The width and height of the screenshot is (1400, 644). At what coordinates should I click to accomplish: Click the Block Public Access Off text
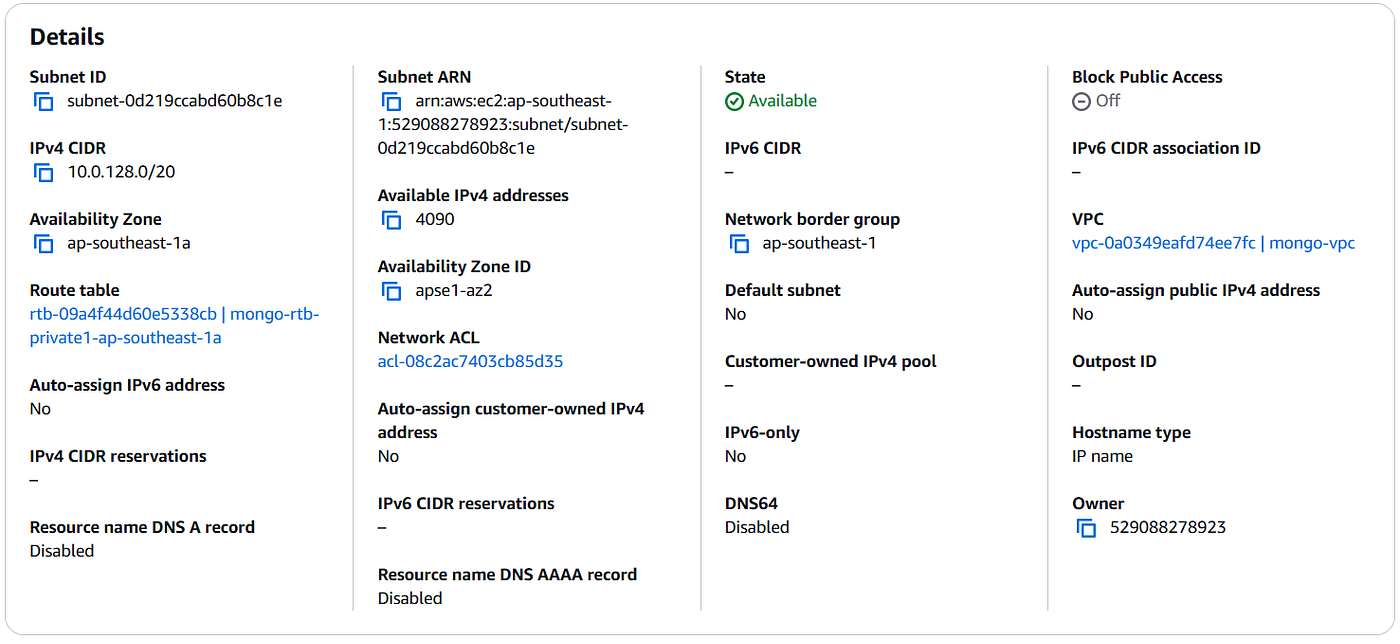pos(1108,101)
